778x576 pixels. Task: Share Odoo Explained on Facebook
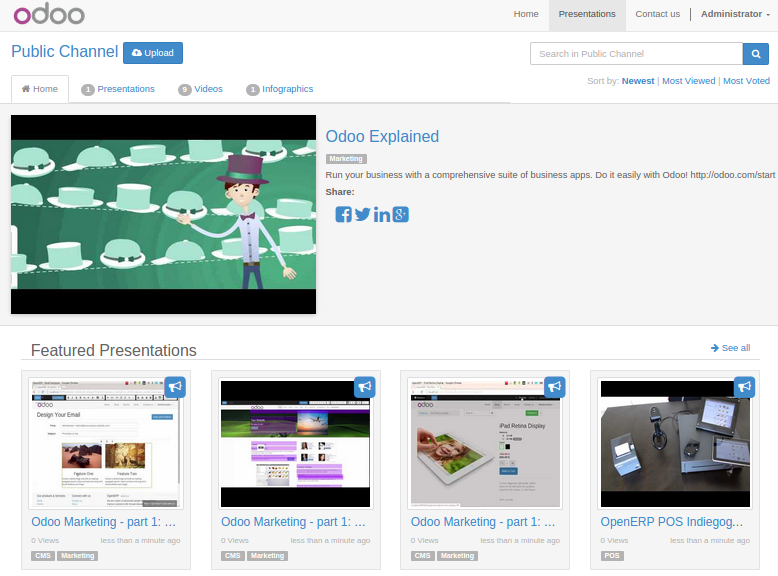click(x=343, y=215)
